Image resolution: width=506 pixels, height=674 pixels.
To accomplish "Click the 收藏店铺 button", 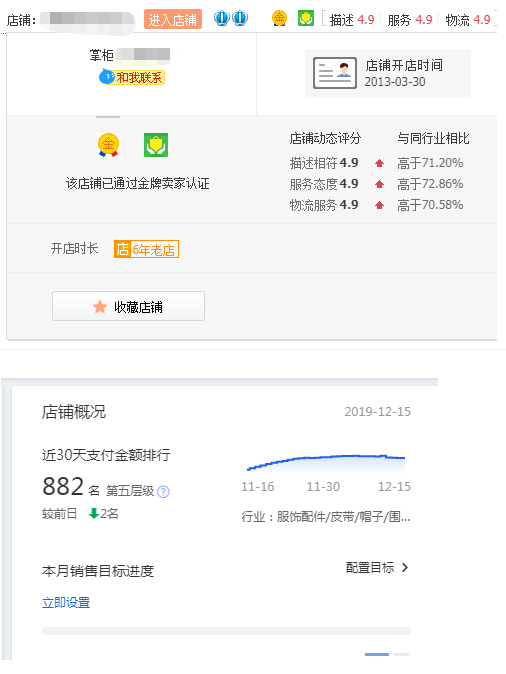I will pos(129,306).
